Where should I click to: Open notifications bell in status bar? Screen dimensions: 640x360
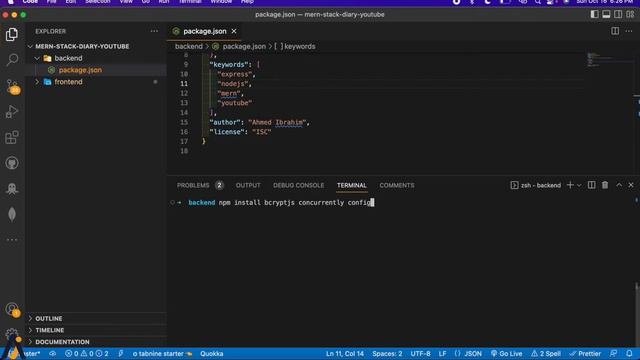[x=629, y=353]
